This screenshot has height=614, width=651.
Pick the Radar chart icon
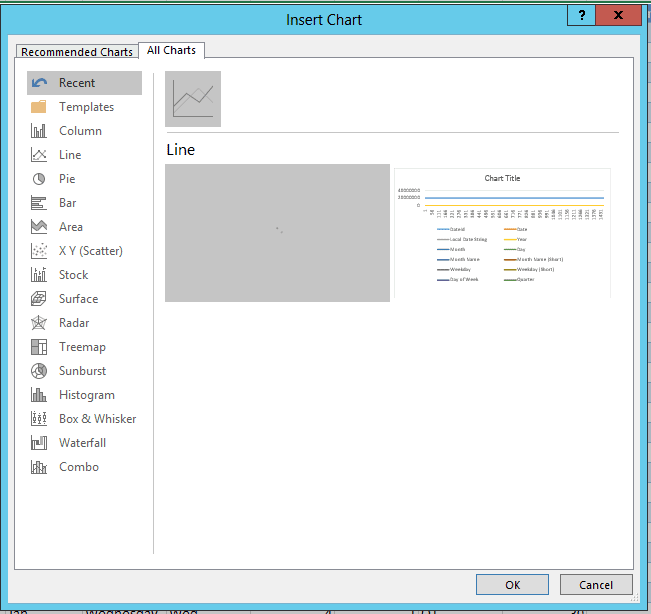(x=39, y=323)
